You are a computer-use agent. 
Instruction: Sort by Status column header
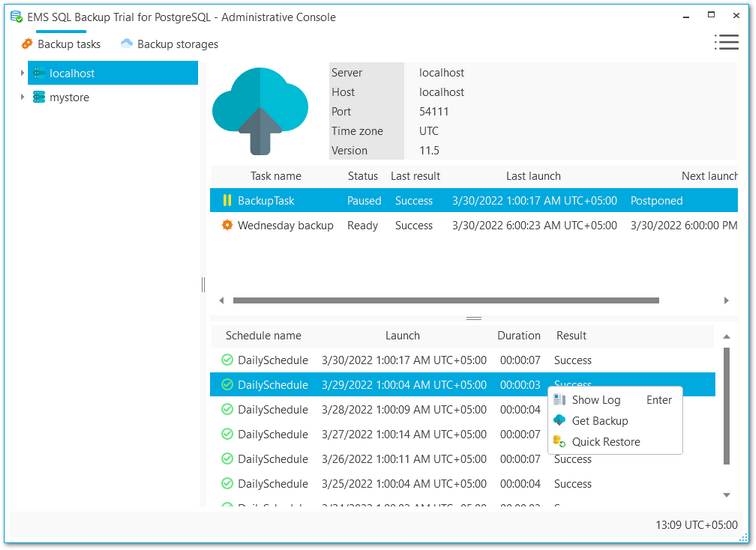(x=363, y=176)
